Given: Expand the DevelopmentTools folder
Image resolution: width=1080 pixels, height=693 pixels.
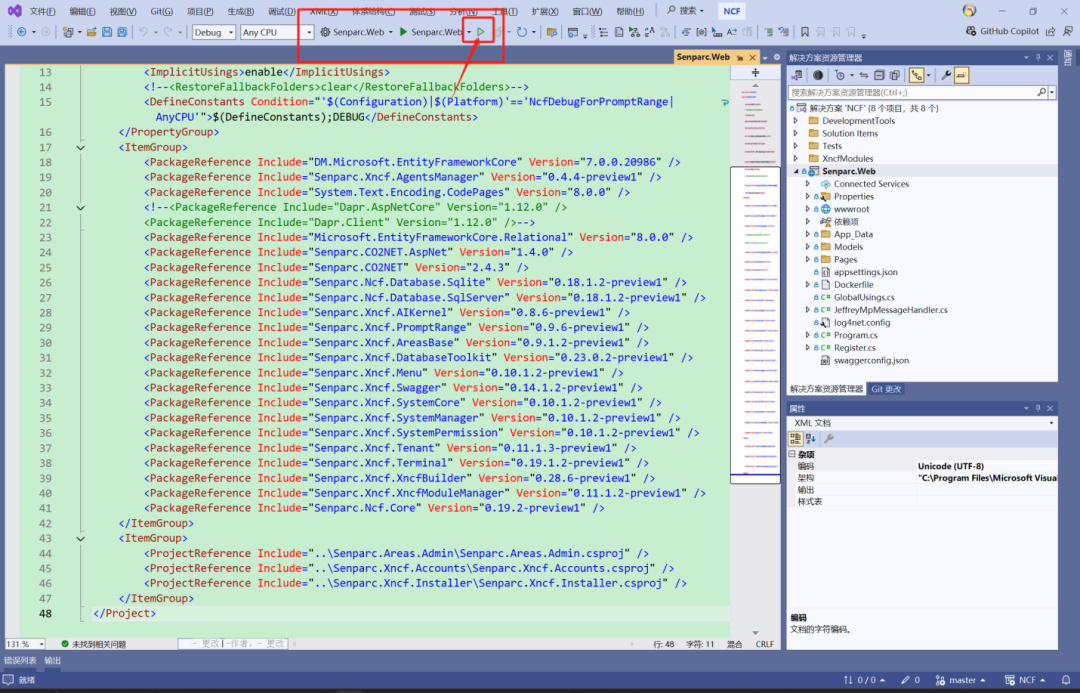Looking at the screenshot, I should [x=796, y=121].
